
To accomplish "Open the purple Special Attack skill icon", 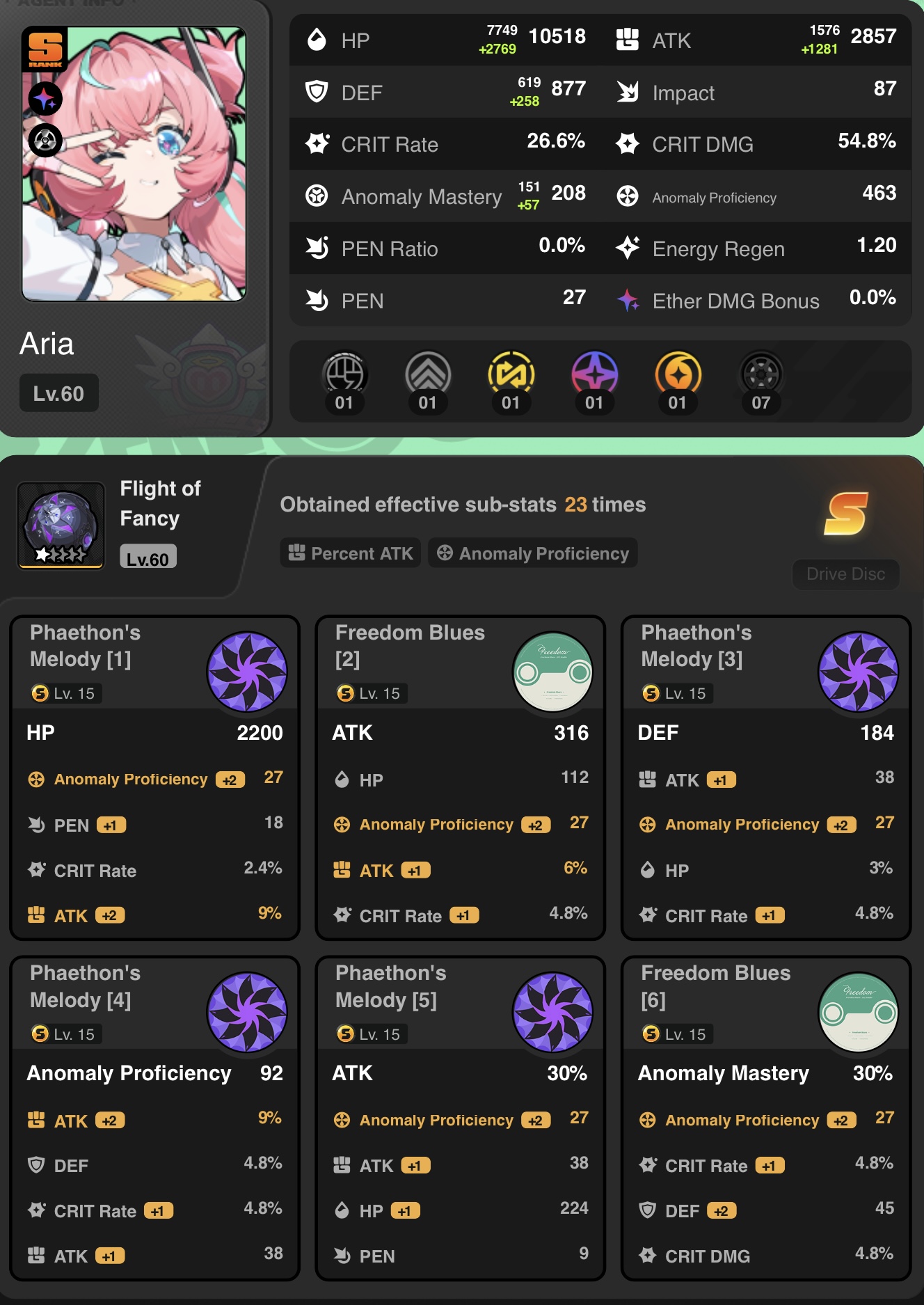I will tap(594, 375).
